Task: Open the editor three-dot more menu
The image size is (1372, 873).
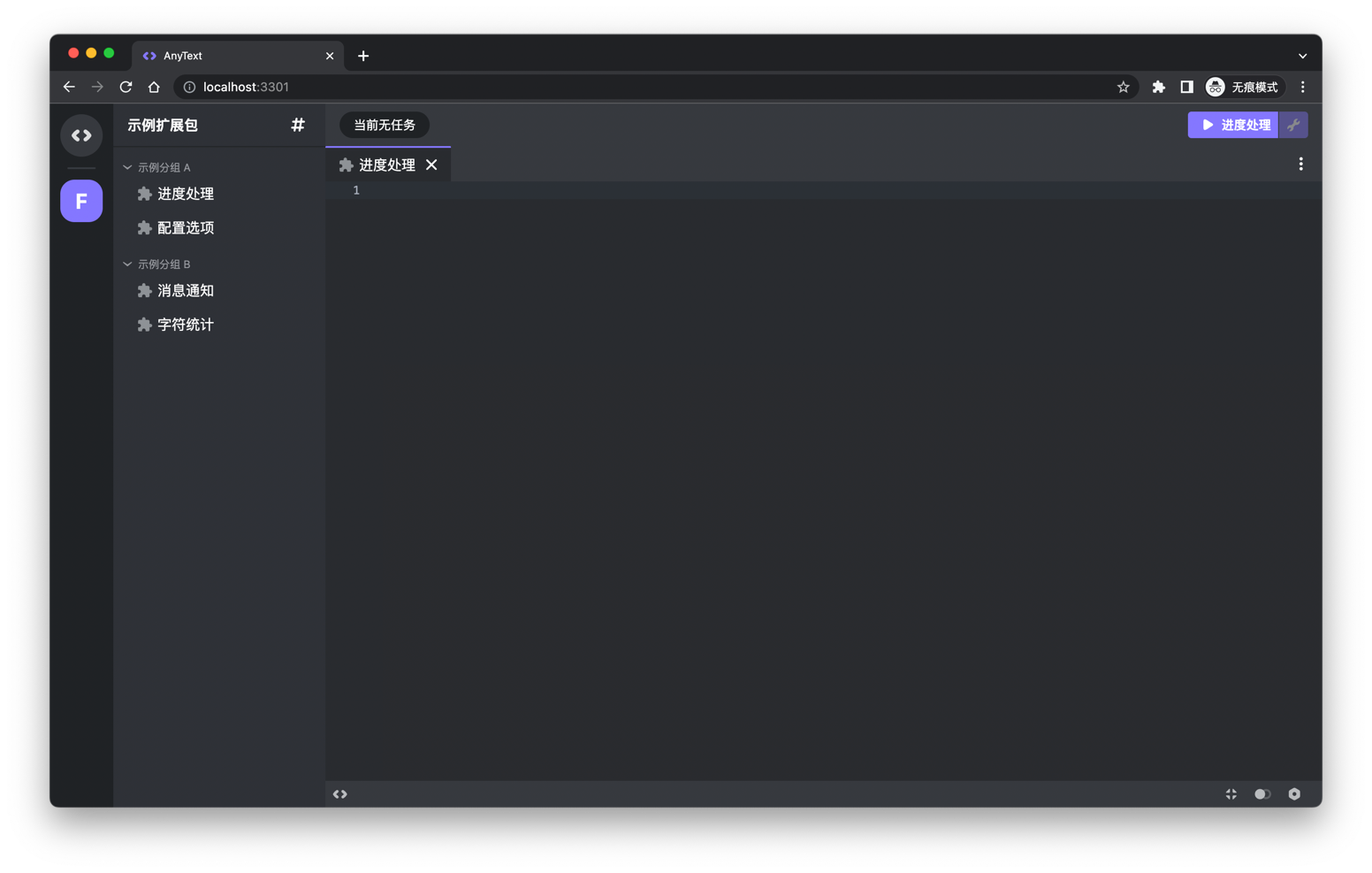Action: (1300, 164)
